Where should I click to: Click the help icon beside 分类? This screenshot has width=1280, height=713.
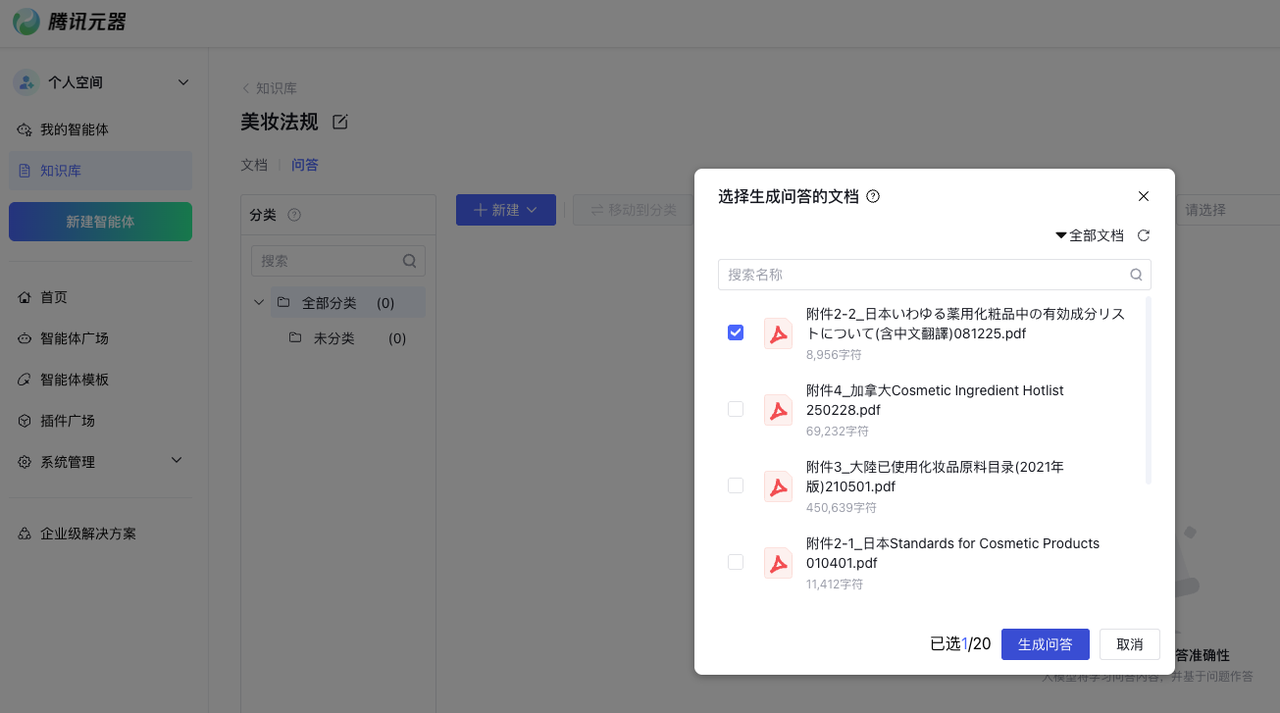click(294, 215)
